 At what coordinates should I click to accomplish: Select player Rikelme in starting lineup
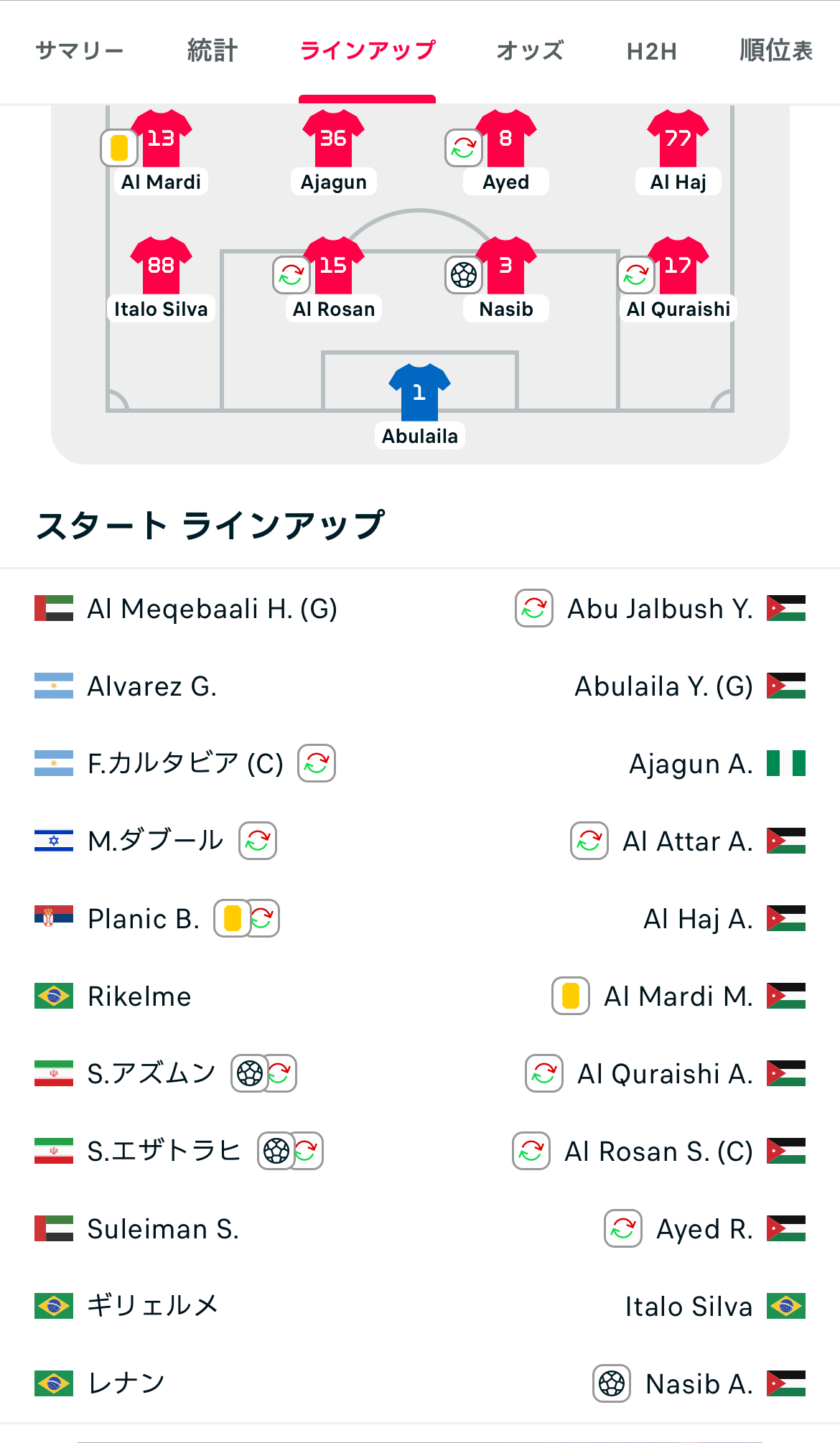[x=139, y=996]
